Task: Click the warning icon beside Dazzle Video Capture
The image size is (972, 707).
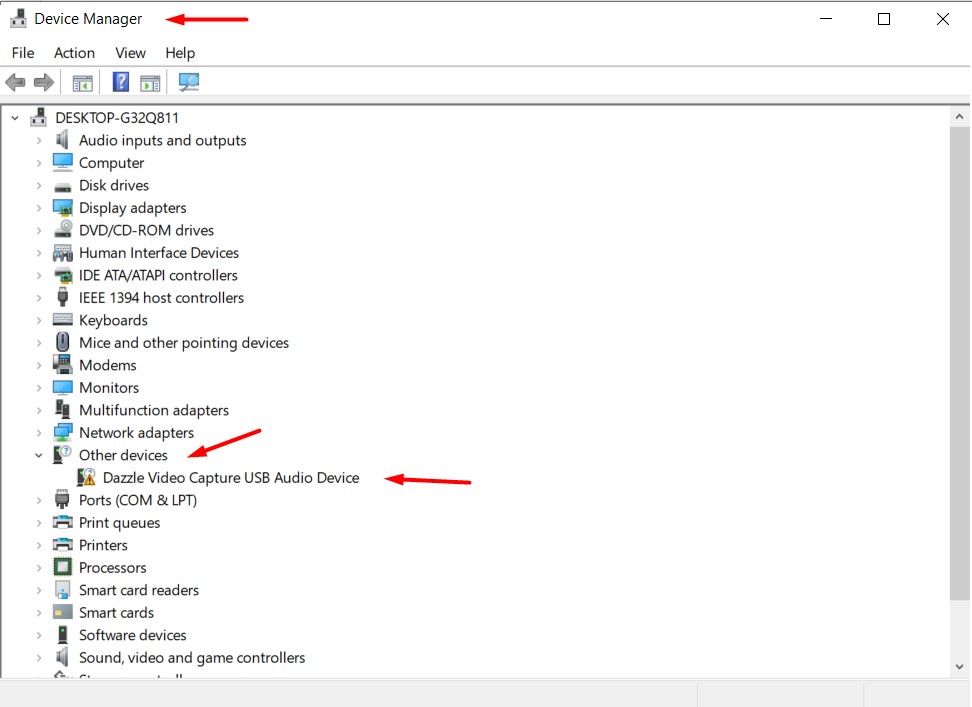Action: point(86,477)
